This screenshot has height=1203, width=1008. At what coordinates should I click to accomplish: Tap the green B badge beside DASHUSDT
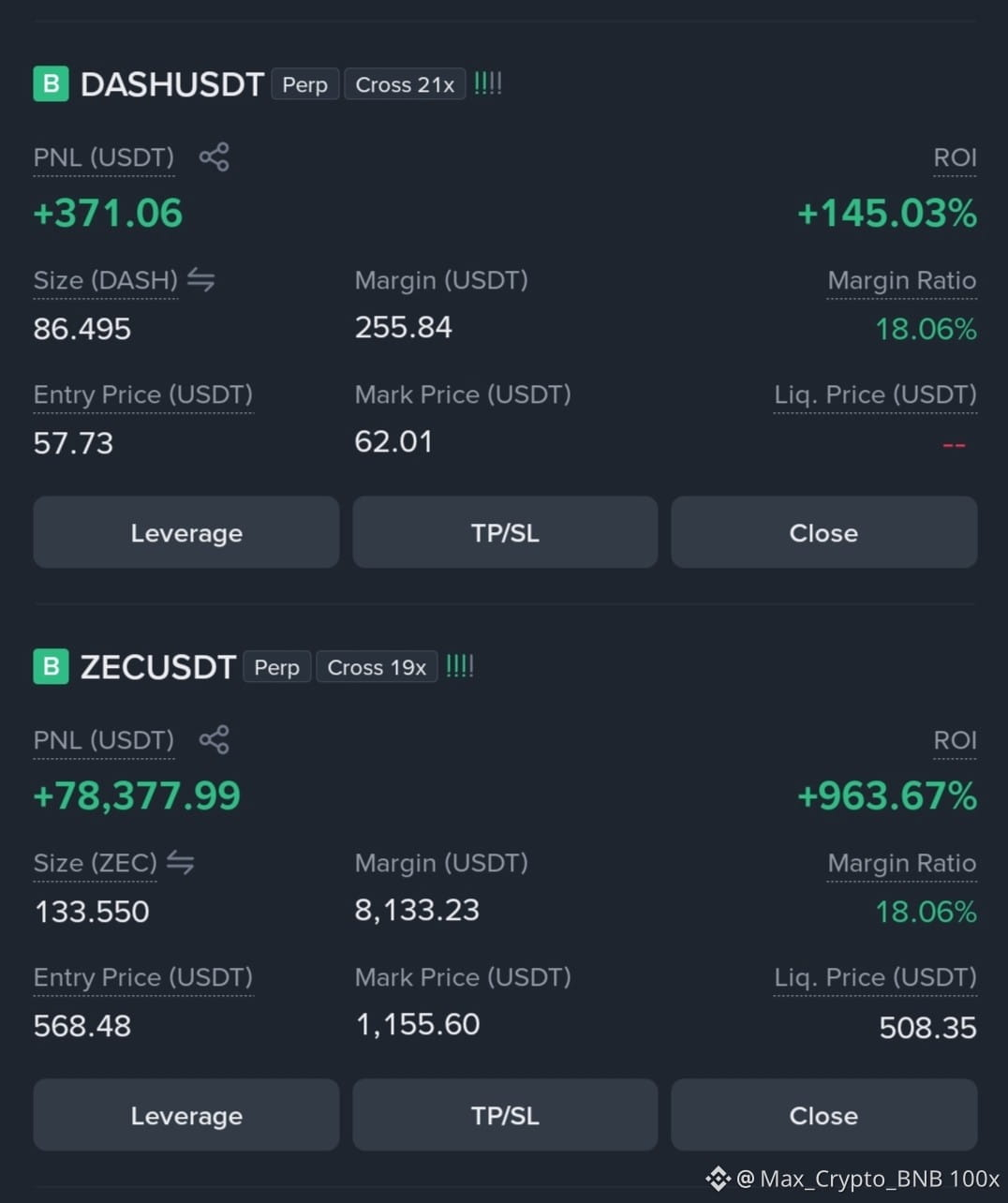tap(51, 83)
